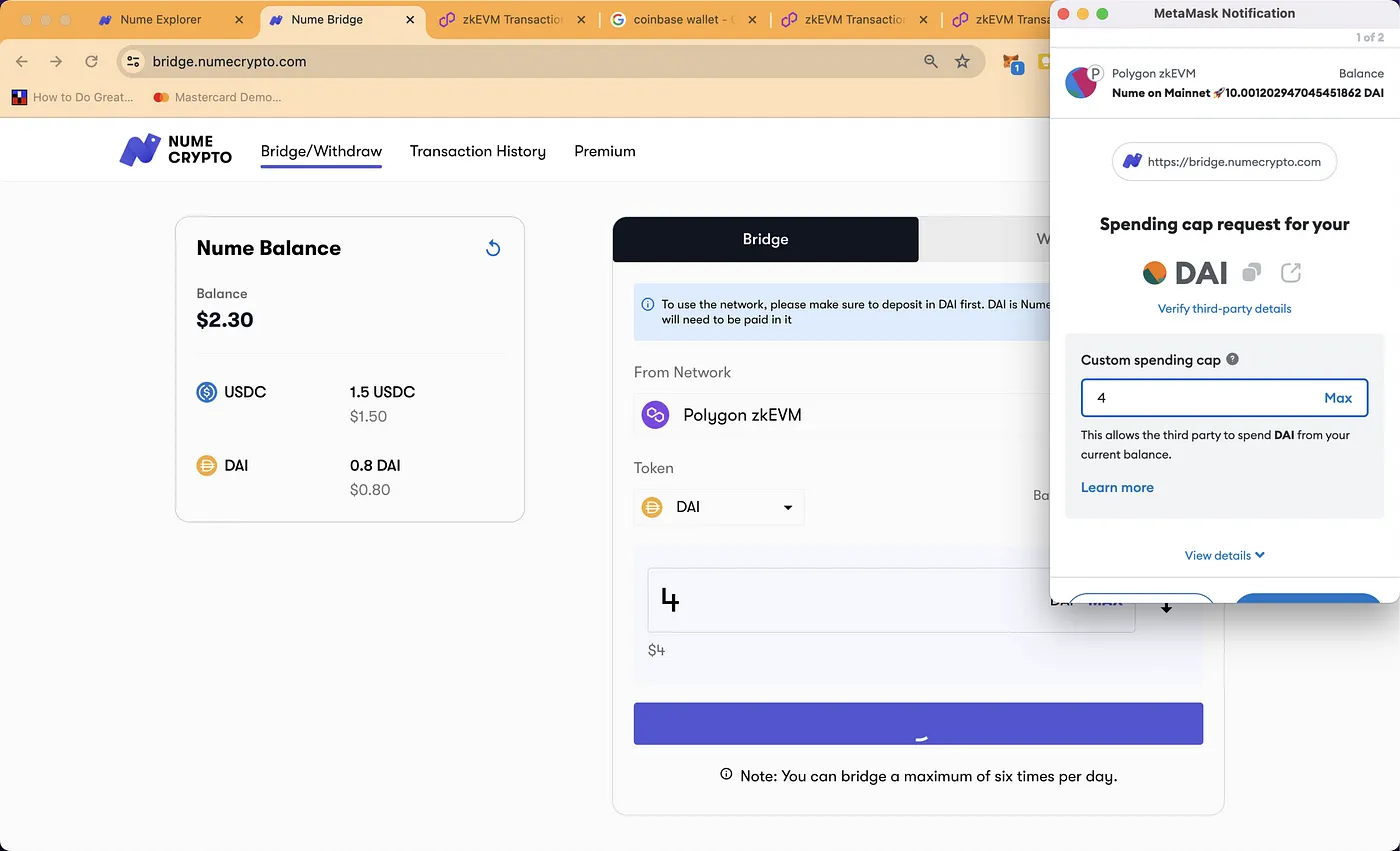Open Mastercard Demo bookmark
Image resolution: width=1400 pixels, height=851 pixels.
[x=217, y=97]
